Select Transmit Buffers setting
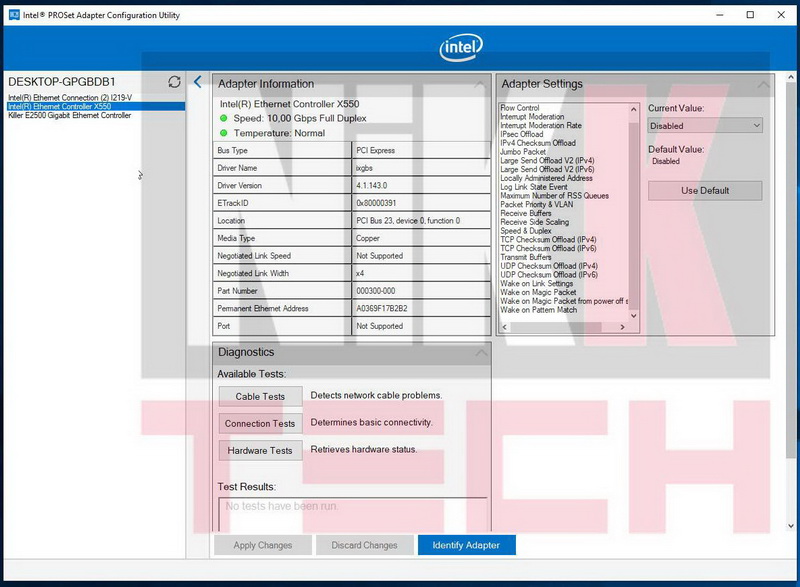 [526, 257]
